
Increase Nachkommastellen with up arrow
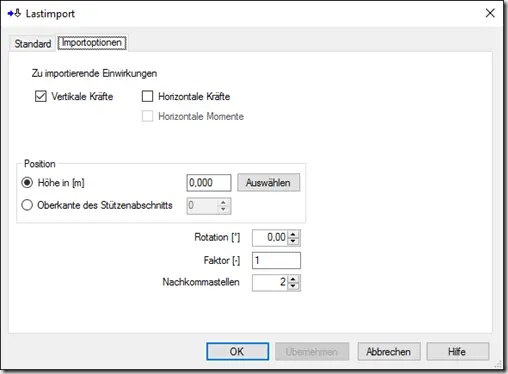293,279
